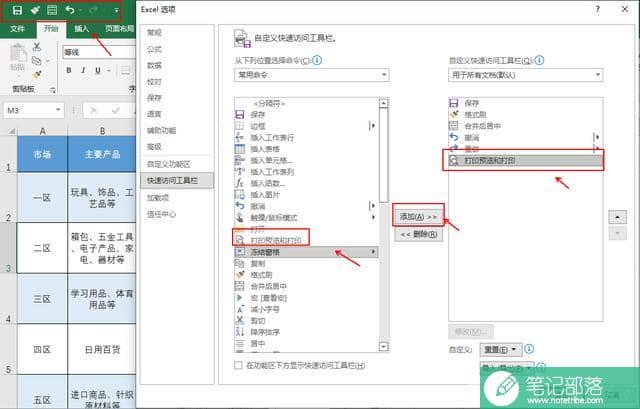Open 高级 category in Excel Options sidebar
The width and height of the screenshot is (640, 409).
[x=154, y=147]
